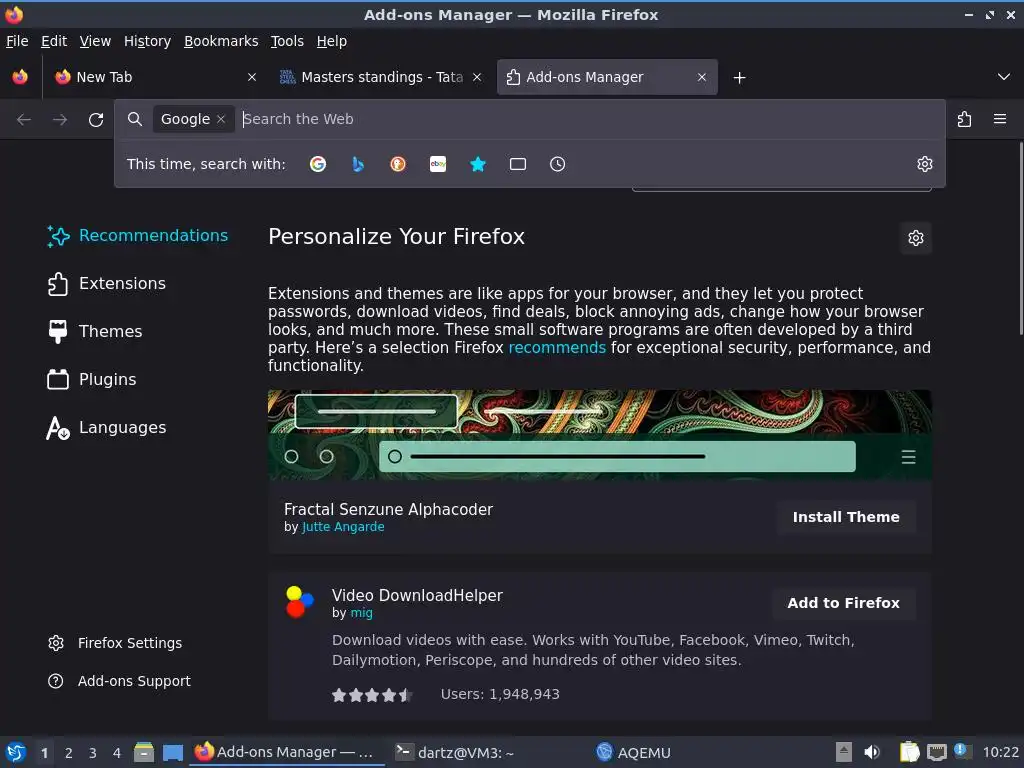The height and width of the screenshot is (768, 1024).
Task: Switch to workspace 2 in the taskbar
Action: (x=69, y=753)
